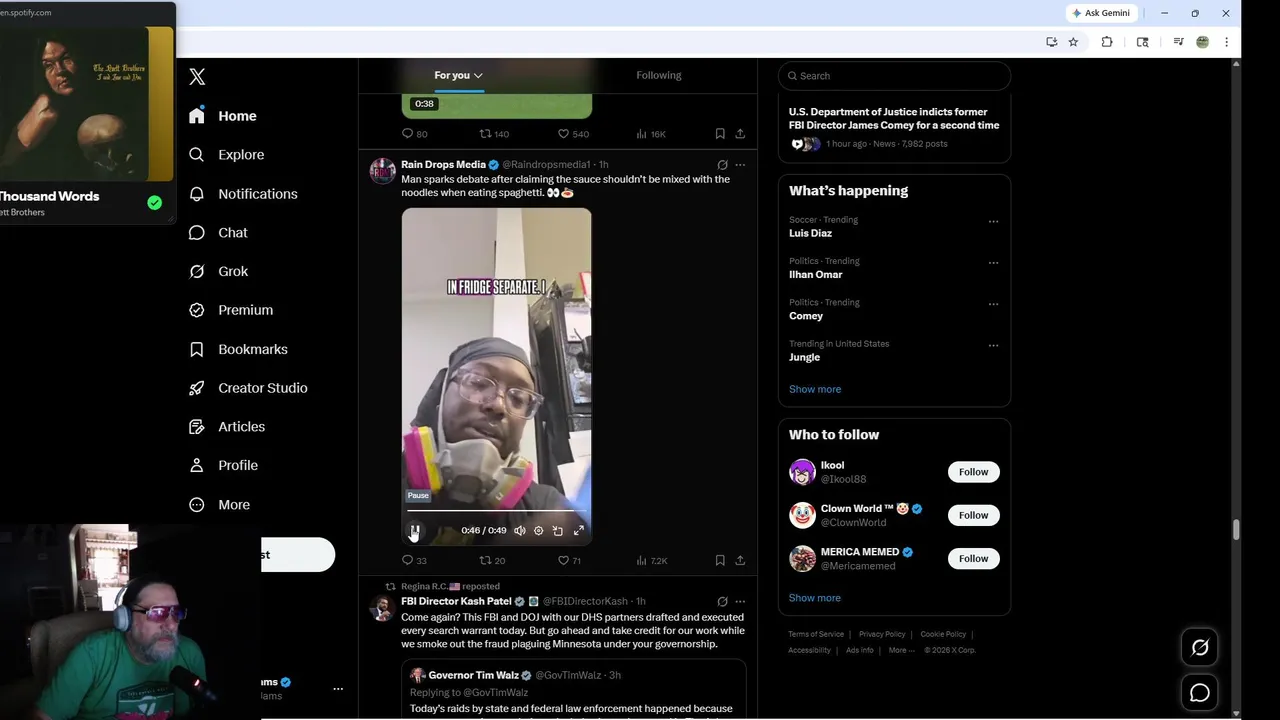The image size is (1280, 720).
Task: Open more menu on Rain Drops post
Action: [740, 165]
